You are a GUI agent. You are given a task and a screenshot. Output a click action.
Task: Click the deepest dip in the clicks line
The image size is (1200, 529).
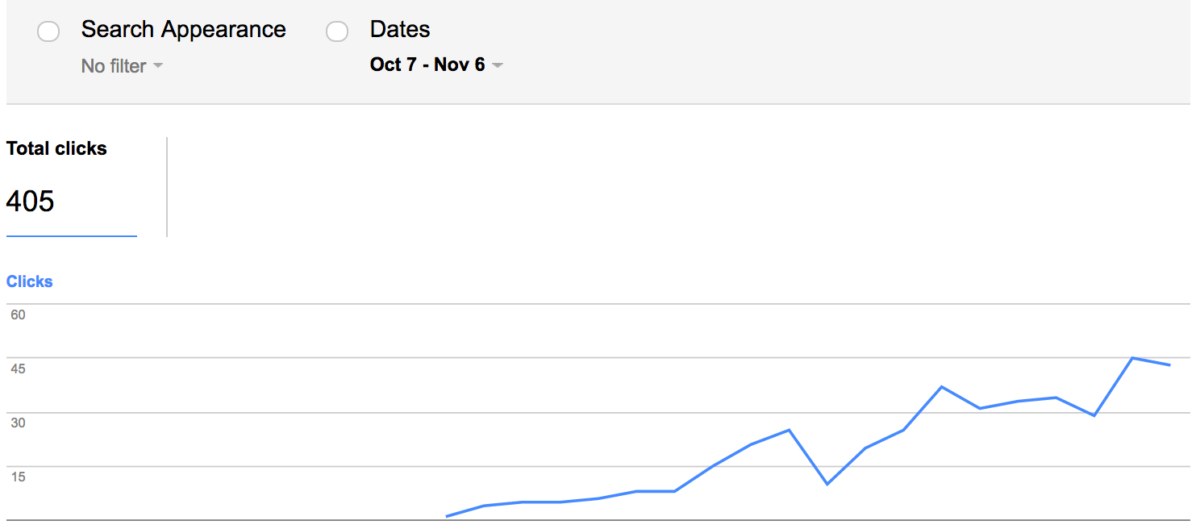click(x=827, y=484)
